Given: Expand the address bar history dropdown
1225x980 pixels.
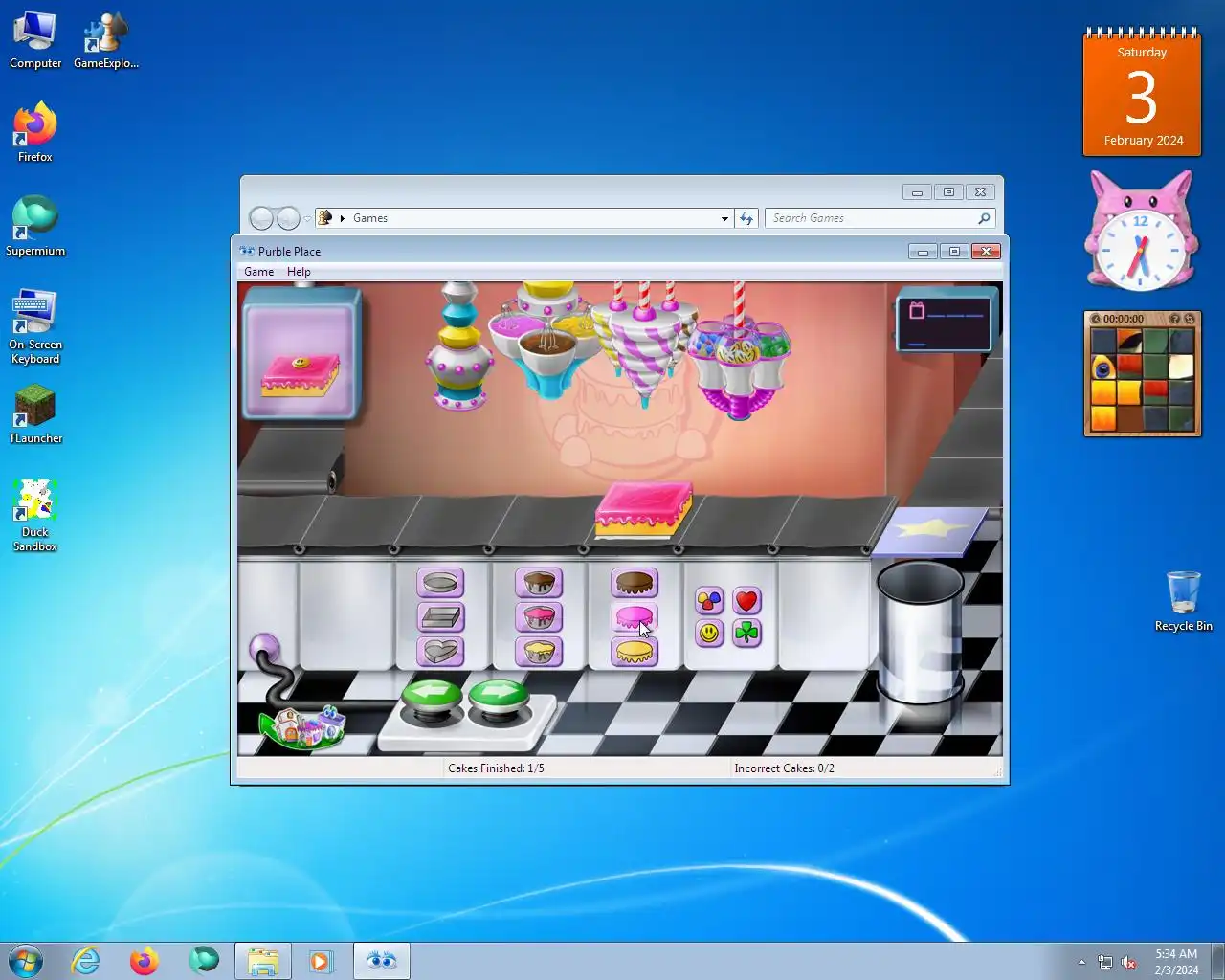Looking at the screenshot, I should pos(724,218).
